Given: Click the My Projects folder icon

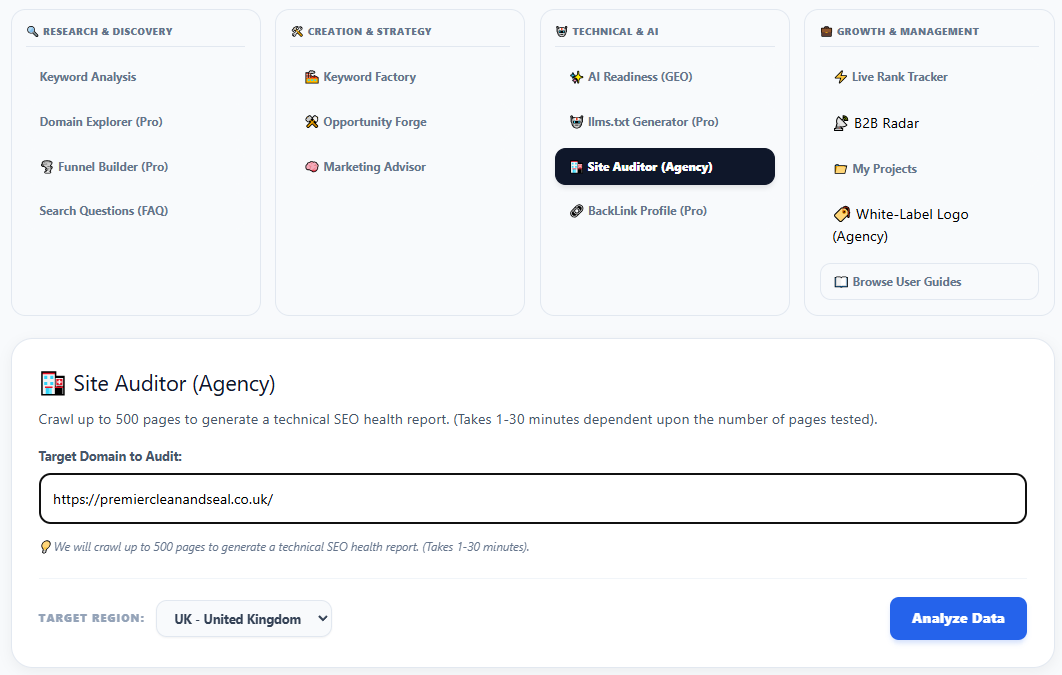Looking at the screenshot, I should tap(841, 169).
